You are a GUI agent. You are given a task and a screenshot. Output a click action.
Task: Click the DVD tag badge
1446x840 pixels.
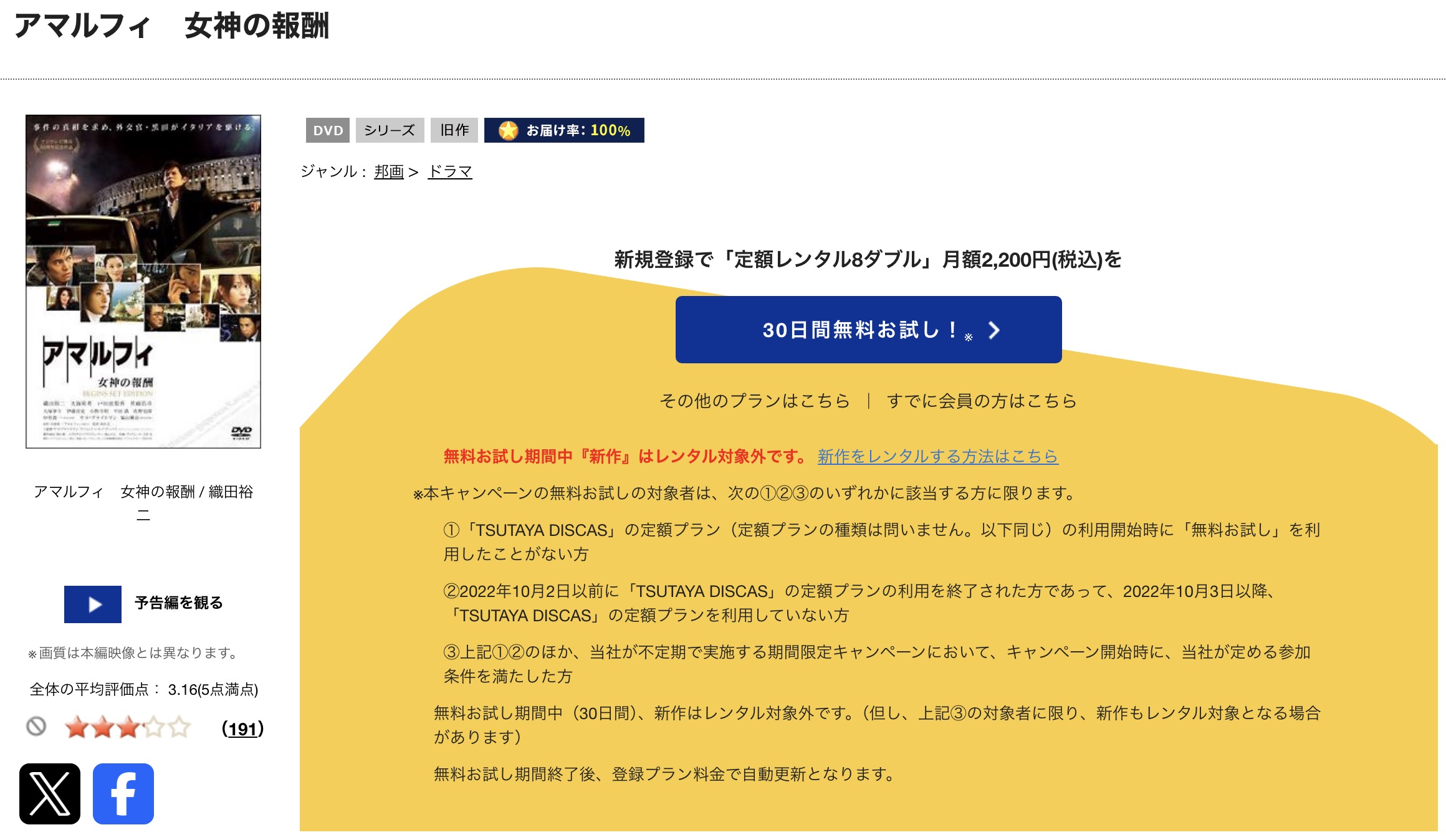click(x=328, y=130)
